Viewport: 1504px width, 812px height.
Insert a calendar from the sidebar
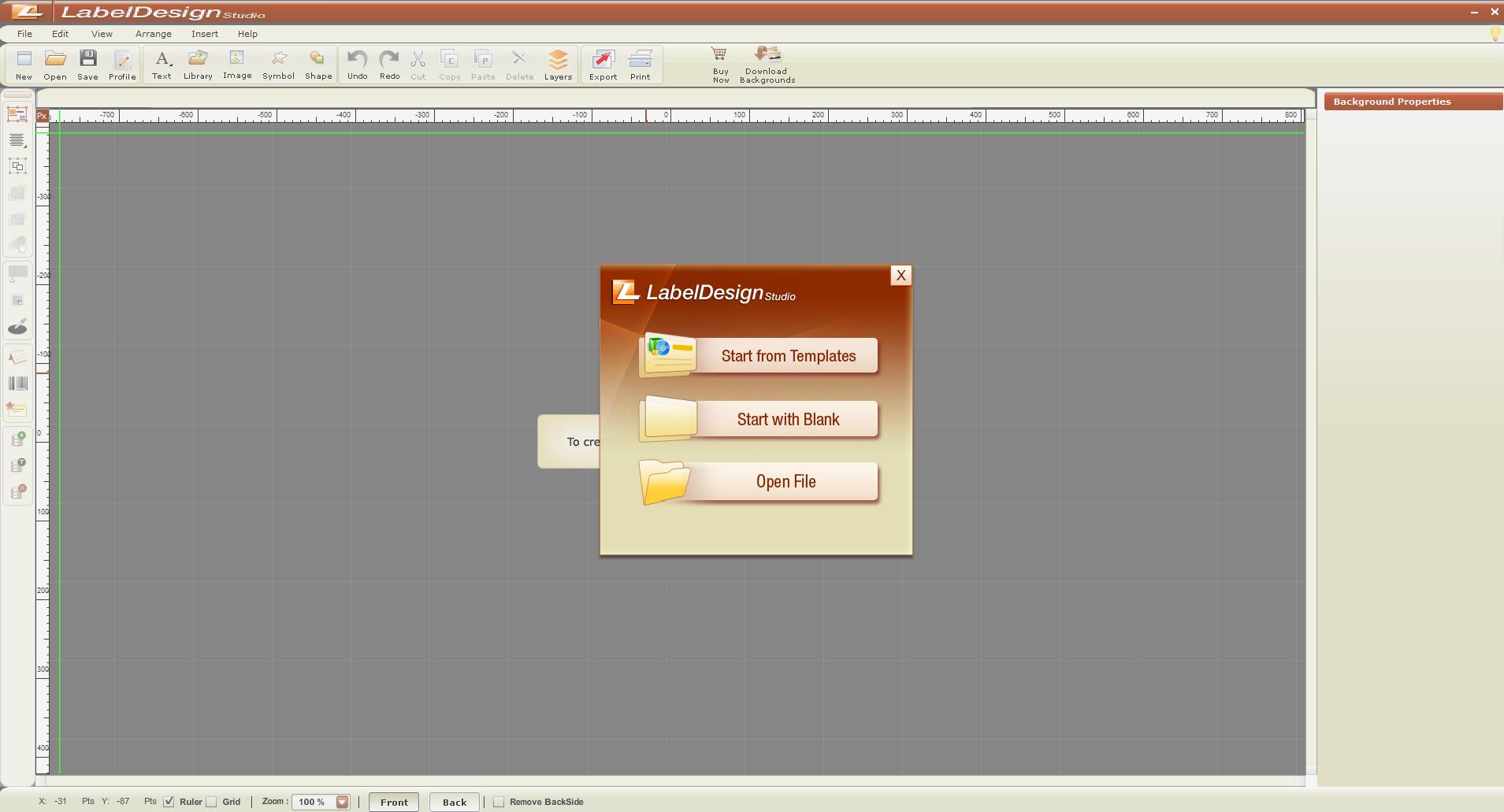coord(17,358)
